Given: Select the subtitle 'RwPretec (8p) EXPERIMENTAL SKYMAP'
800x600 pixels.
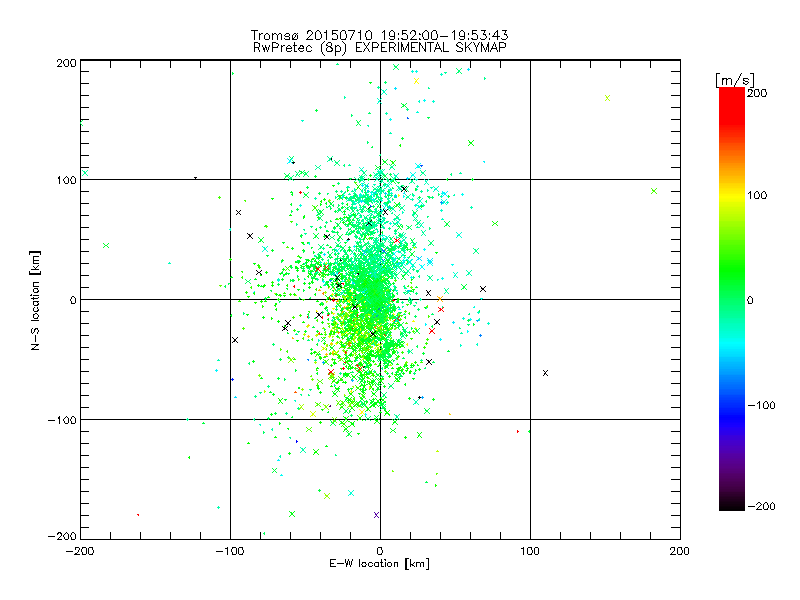Looking at the screenshot, I should coord(380,48).
